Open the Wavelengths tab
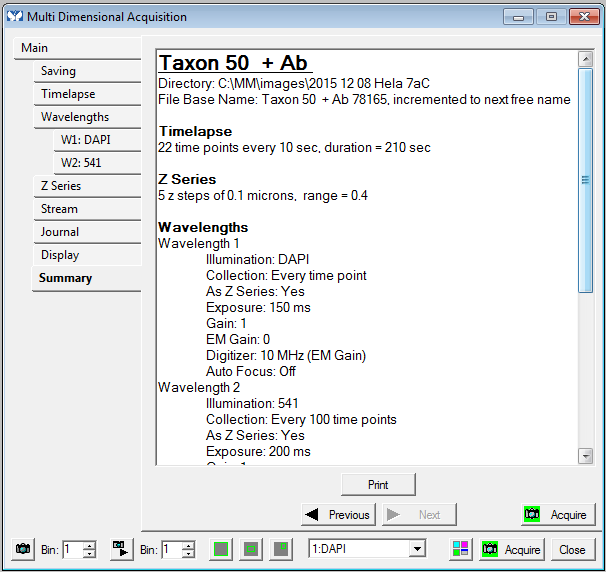This screenshot has width=606, height=572. [x=87, y=117]
